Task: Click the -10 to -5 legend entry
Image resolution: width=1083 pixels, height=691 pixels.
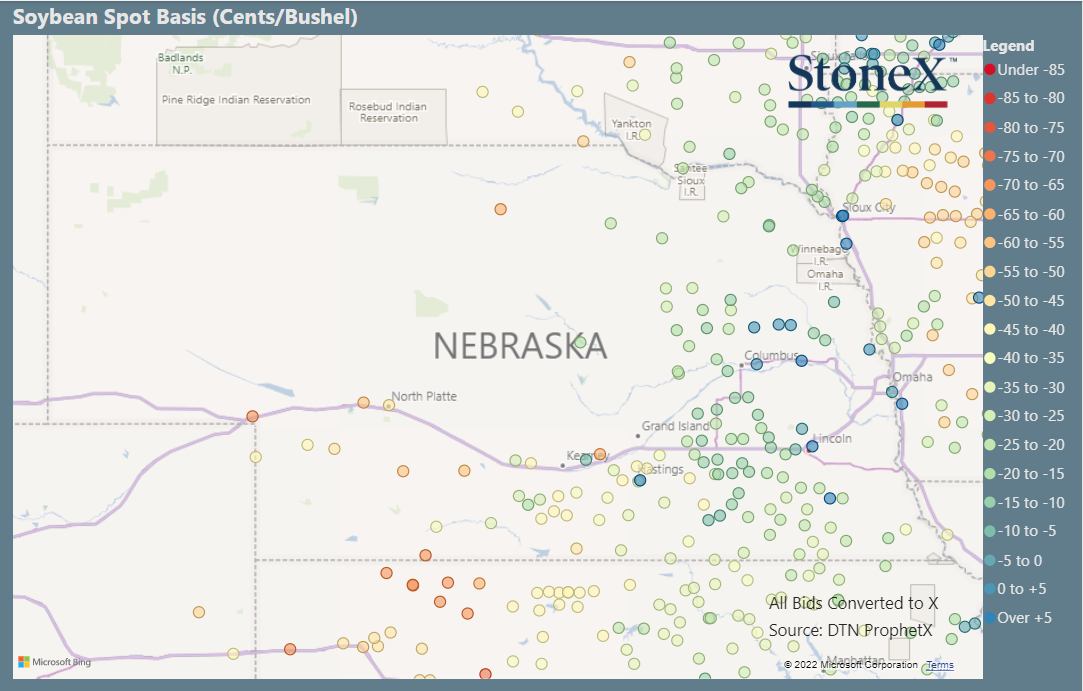Action: pyautogui.click(x=1021, y=531)
